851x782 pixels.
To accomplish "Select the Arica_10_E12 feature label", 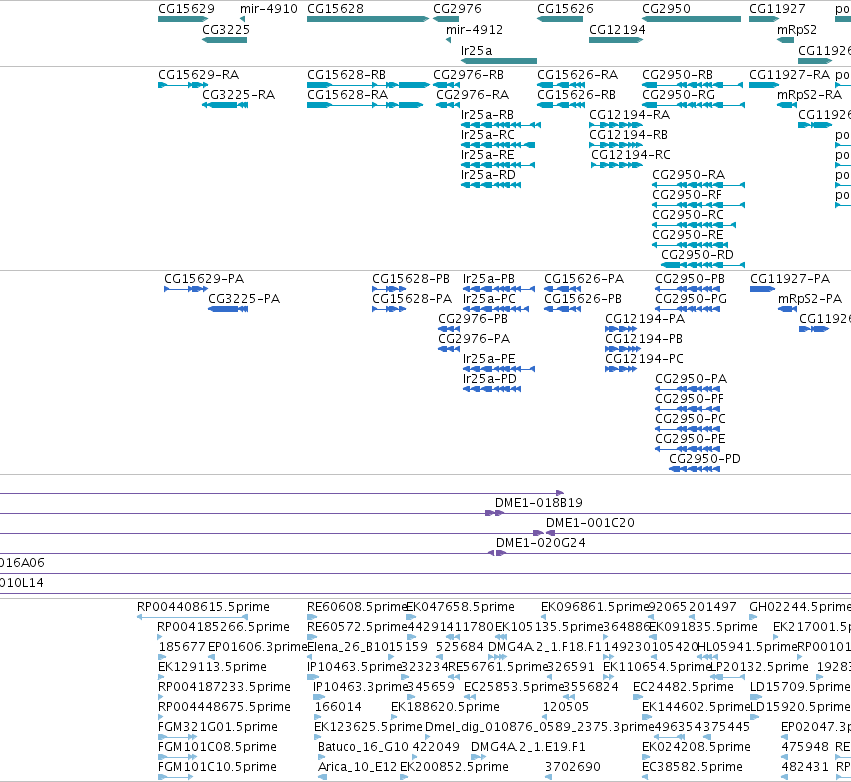I will [x=357, y=767].
